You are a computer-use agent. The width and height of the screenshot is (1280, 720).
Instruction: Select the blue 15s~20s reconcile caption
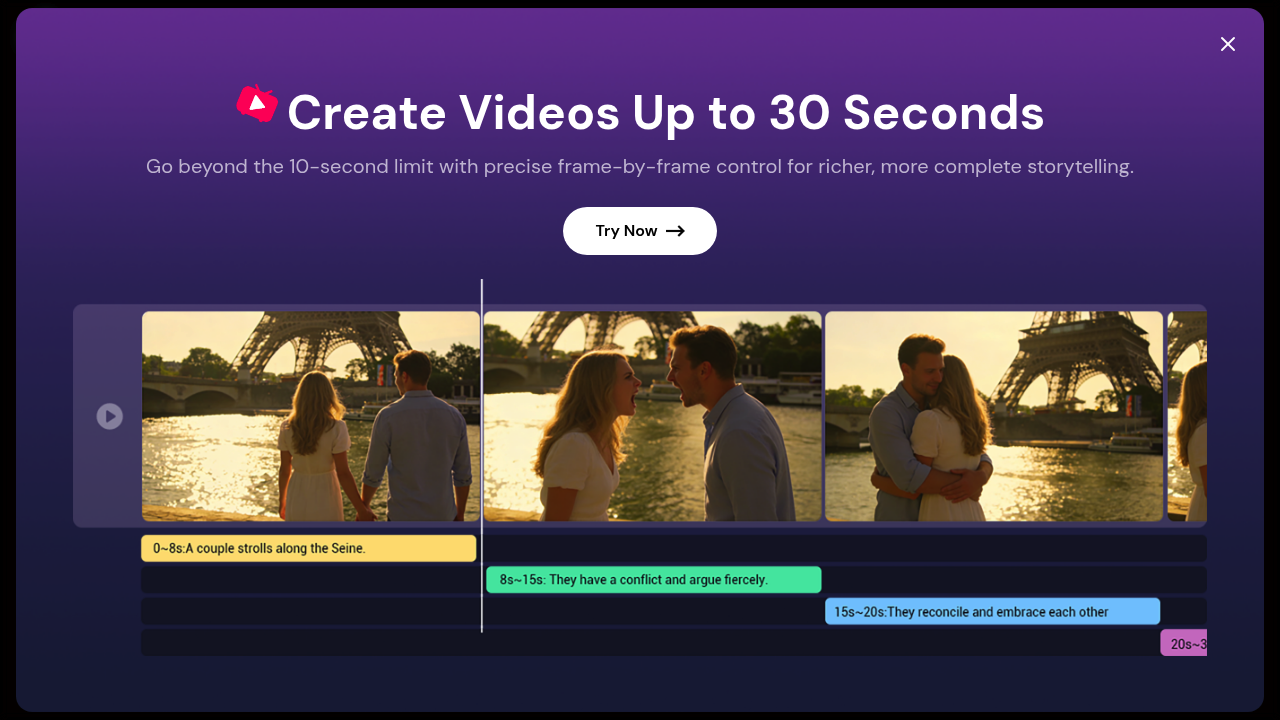992,611
